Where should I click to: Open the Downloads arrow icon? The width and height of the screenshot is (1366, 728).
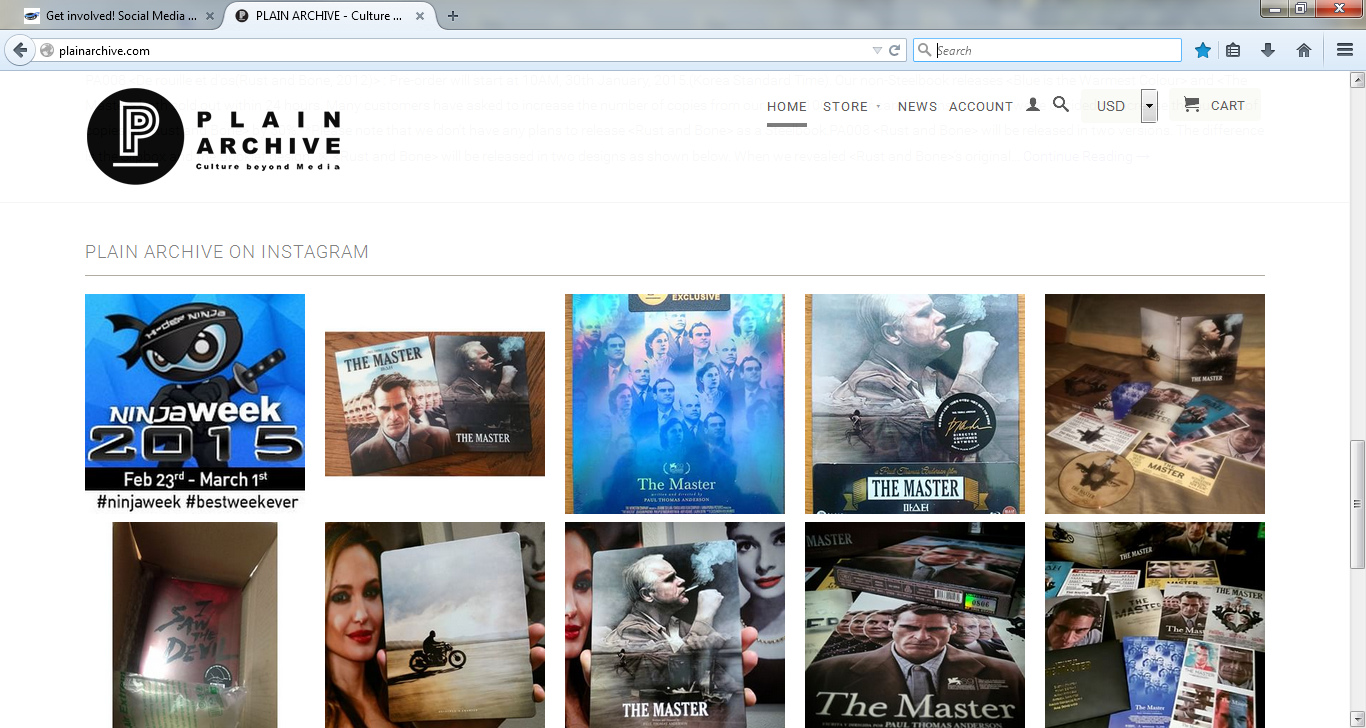[x=1268, y=50]
